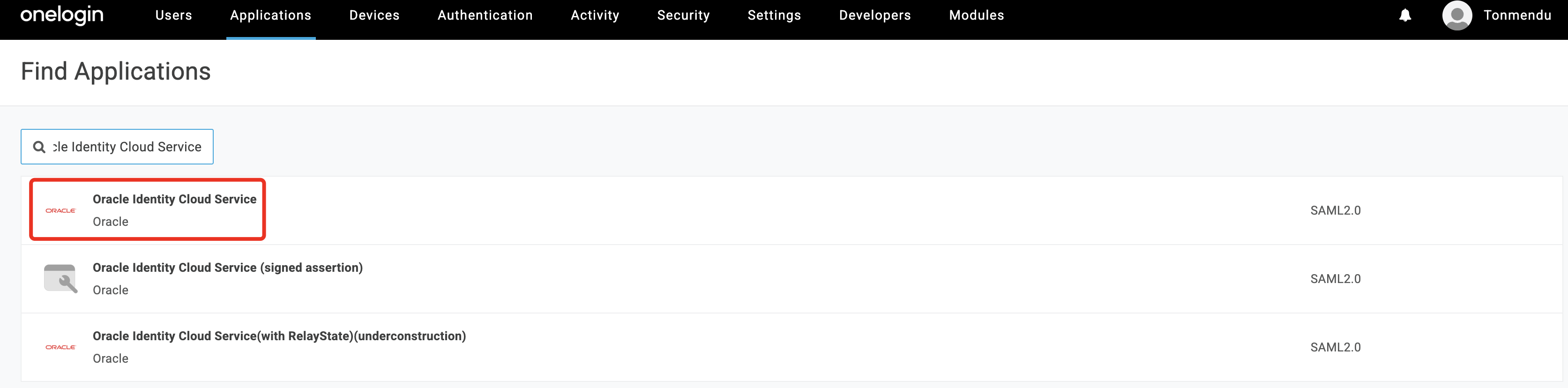1568x388 pixels.
Task: Click the search magnifier icon
Action: [39, 147]
